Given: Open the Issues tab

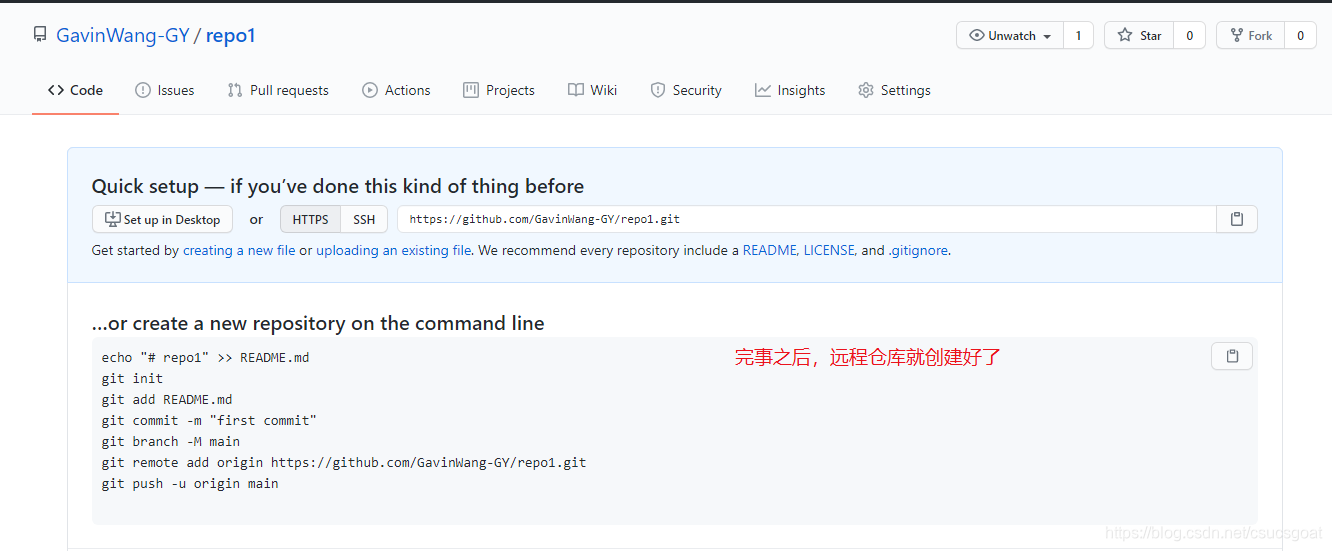Looking at the screenshot, I should [x=165, y=90].
